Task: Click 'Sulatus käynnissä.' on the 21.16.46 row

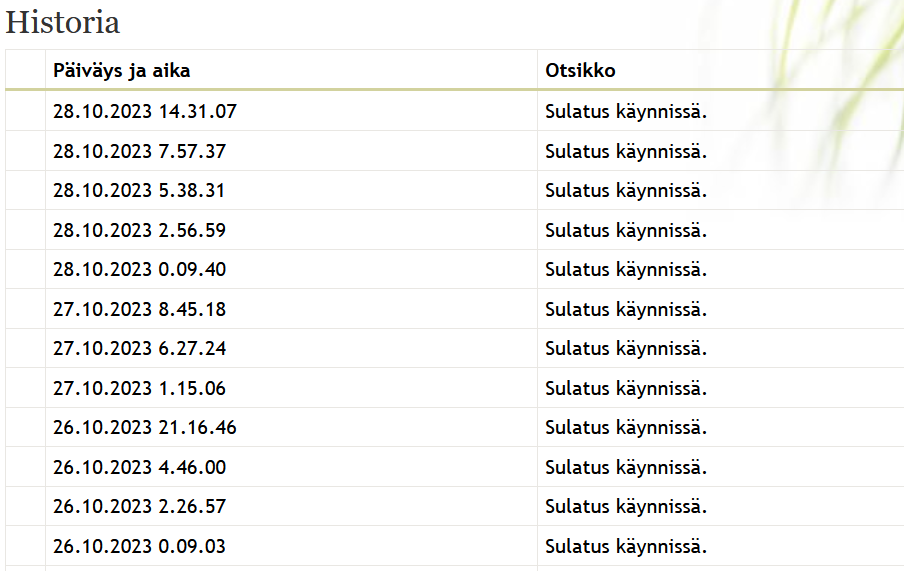Action: 626,427
